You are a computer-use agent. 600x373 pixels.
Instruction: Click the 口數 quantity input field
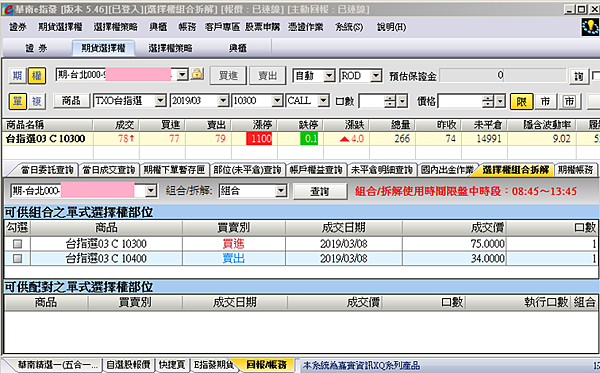coord(372,101)
